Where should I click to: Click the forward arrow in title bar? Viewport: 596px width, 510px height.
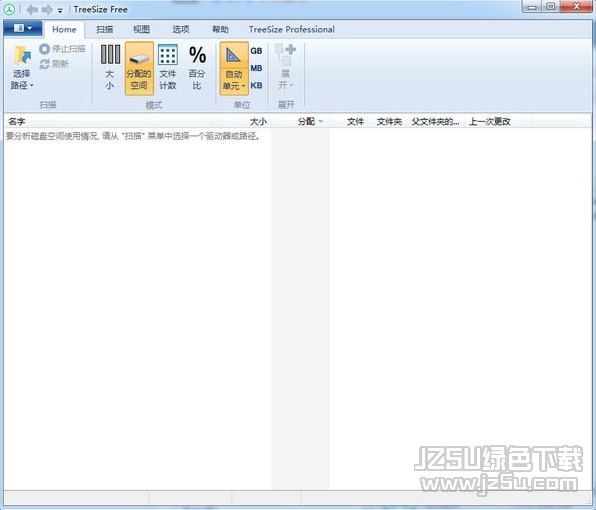47,10
